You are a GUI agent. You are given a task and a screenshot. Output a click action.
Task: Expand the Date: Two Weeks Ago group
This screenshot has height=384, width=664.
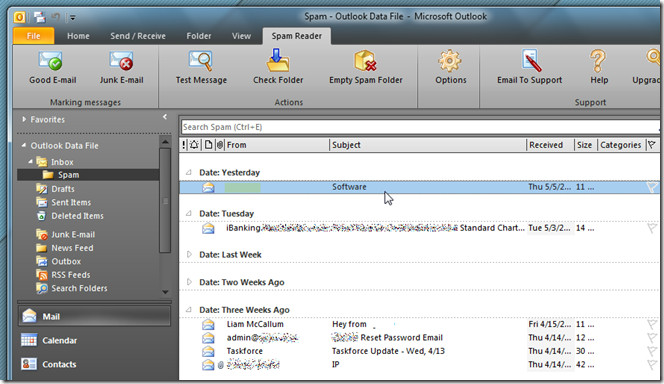point(189,282)
